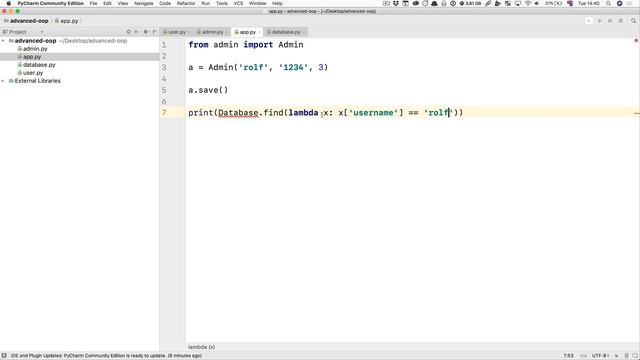Click line number 3 in gutter
This screenshot has width=640, height=360.
coord(164,67)
